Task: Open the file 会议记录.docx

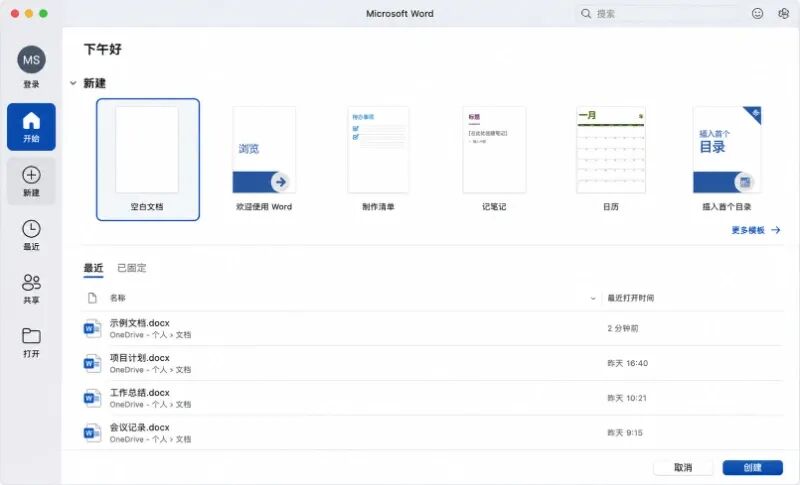Action: click(140, 427)
